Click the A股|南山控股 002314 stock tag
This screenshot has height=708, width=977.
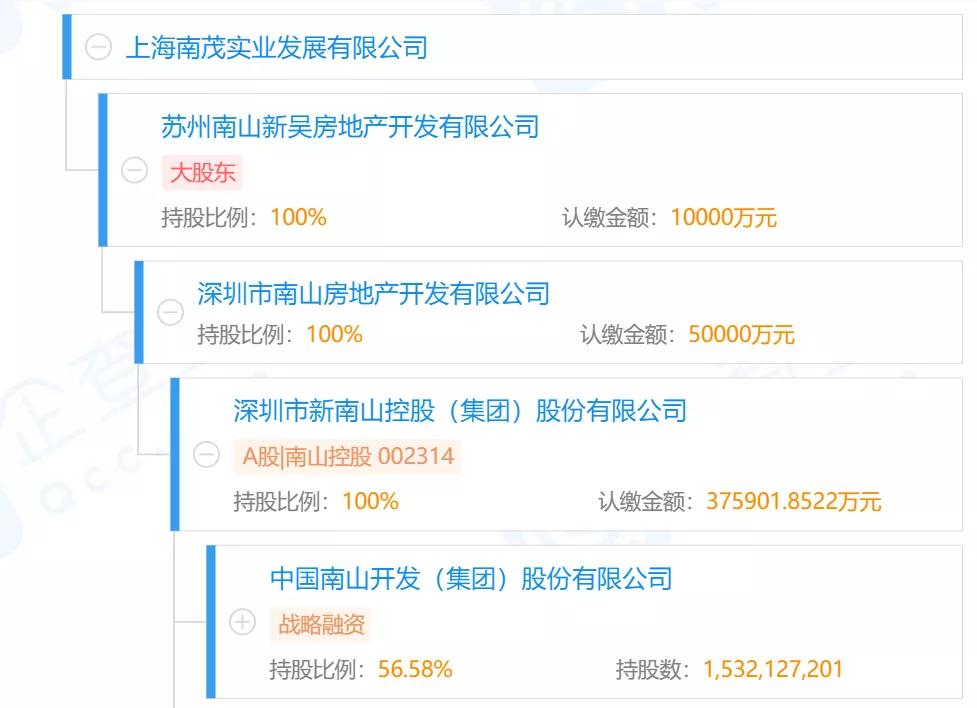pyautogui.click(x=346, y=455)
